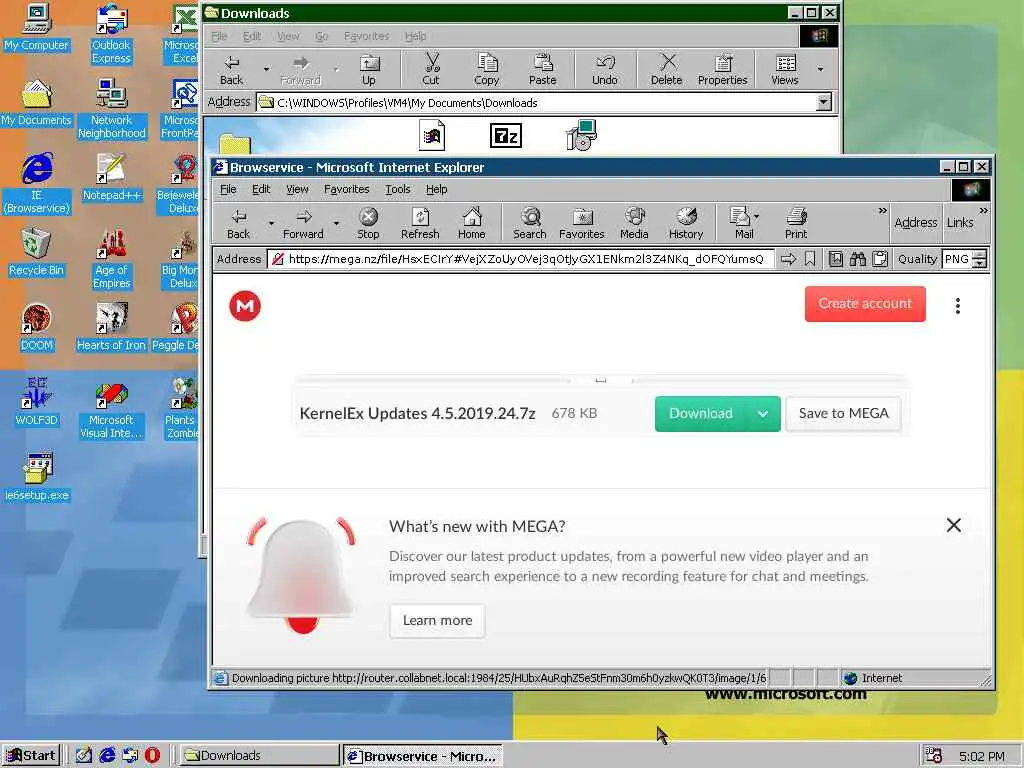Image resolution: width=1024 pixels, height=768 pixels.
Task: Open the Forward history dropdown in Internet Explorer
Action: pos(336,223)
